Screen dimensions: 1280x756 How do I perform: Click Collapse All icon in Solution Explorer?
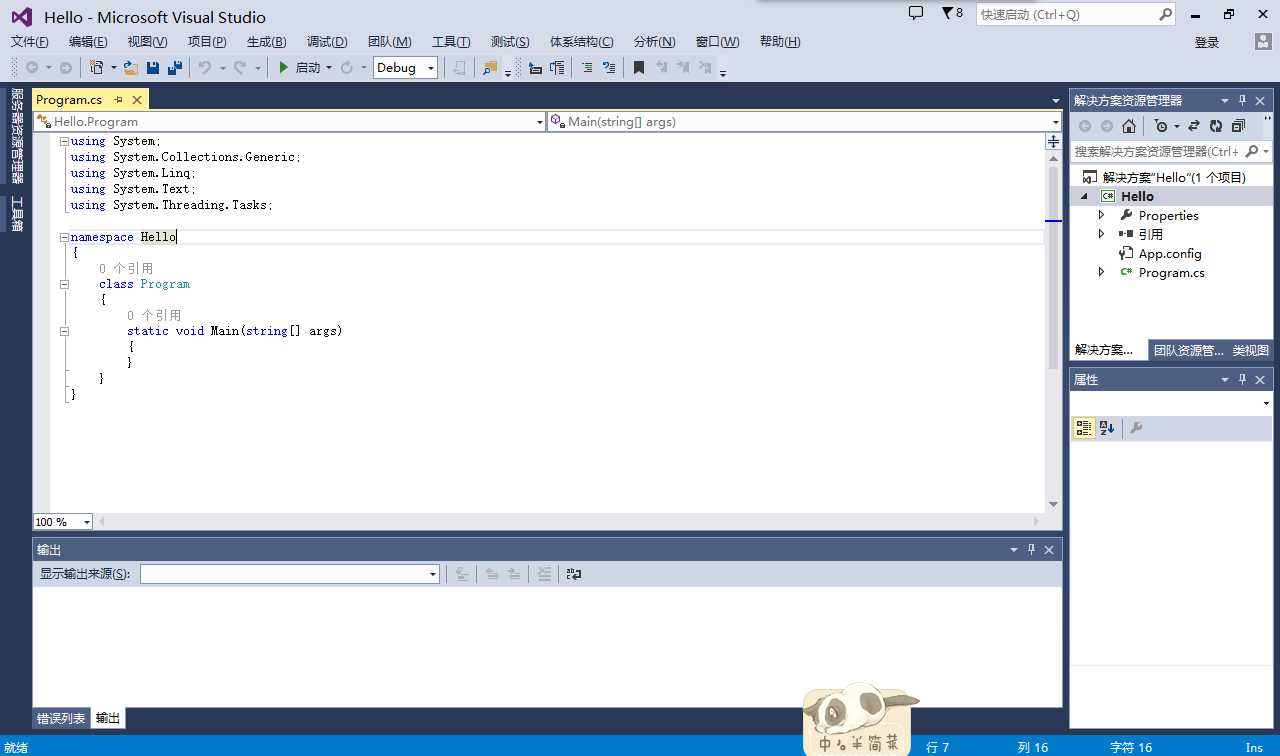coord(1238,126)
